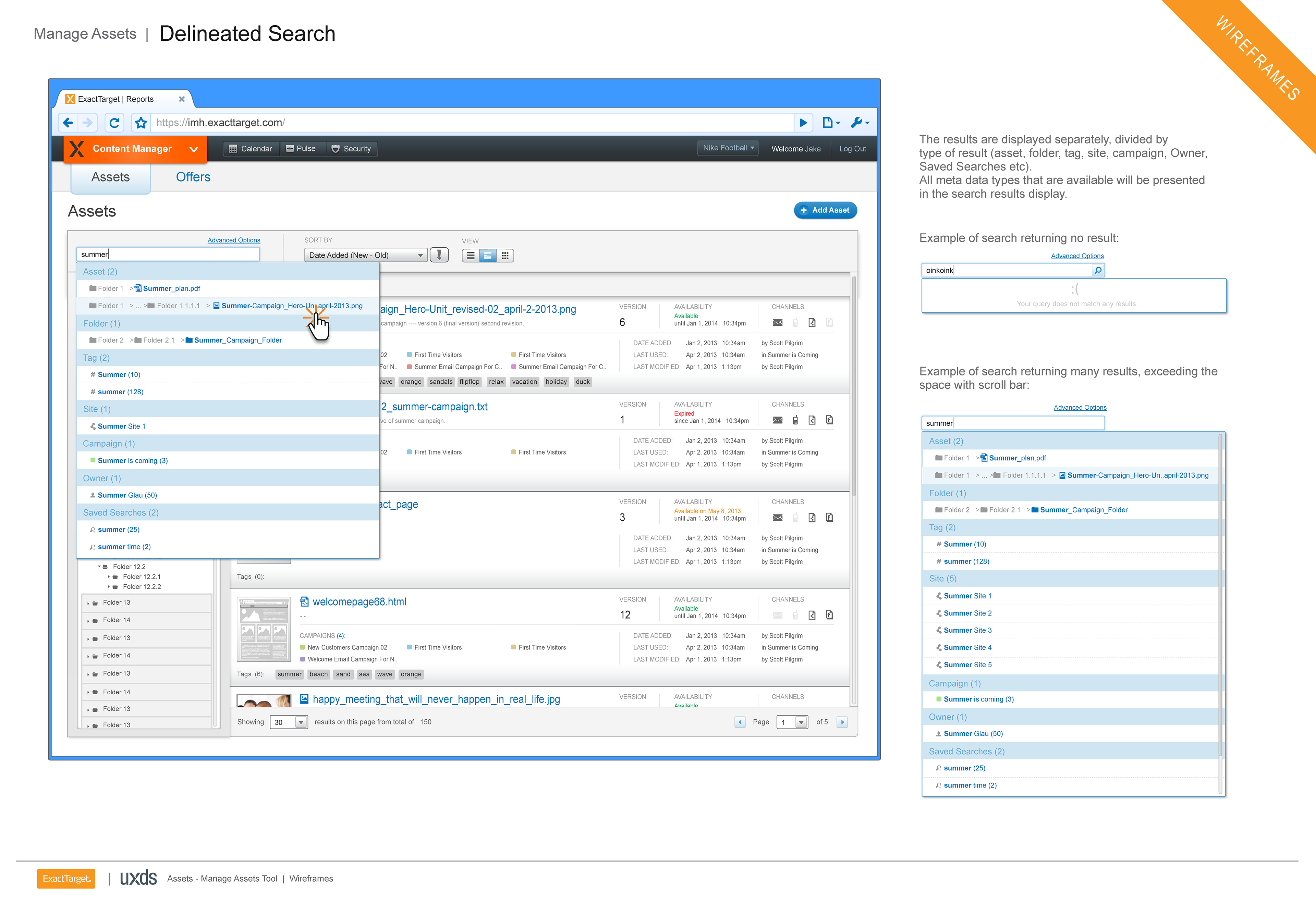Click social share channel icon for act_page asset
The height and width of the screenshot is (905, 1316).
(829, 518)
